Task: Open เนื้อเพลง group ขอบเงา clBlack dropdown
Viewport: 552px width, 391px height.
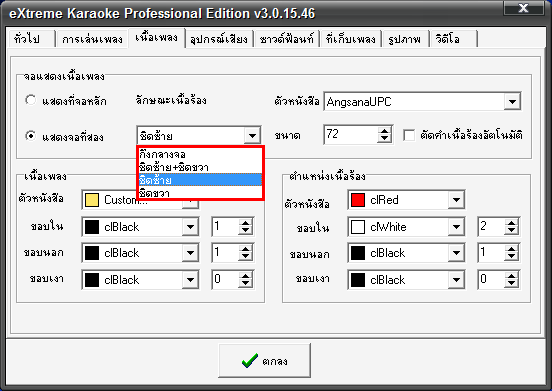Action: pos(190,280)
